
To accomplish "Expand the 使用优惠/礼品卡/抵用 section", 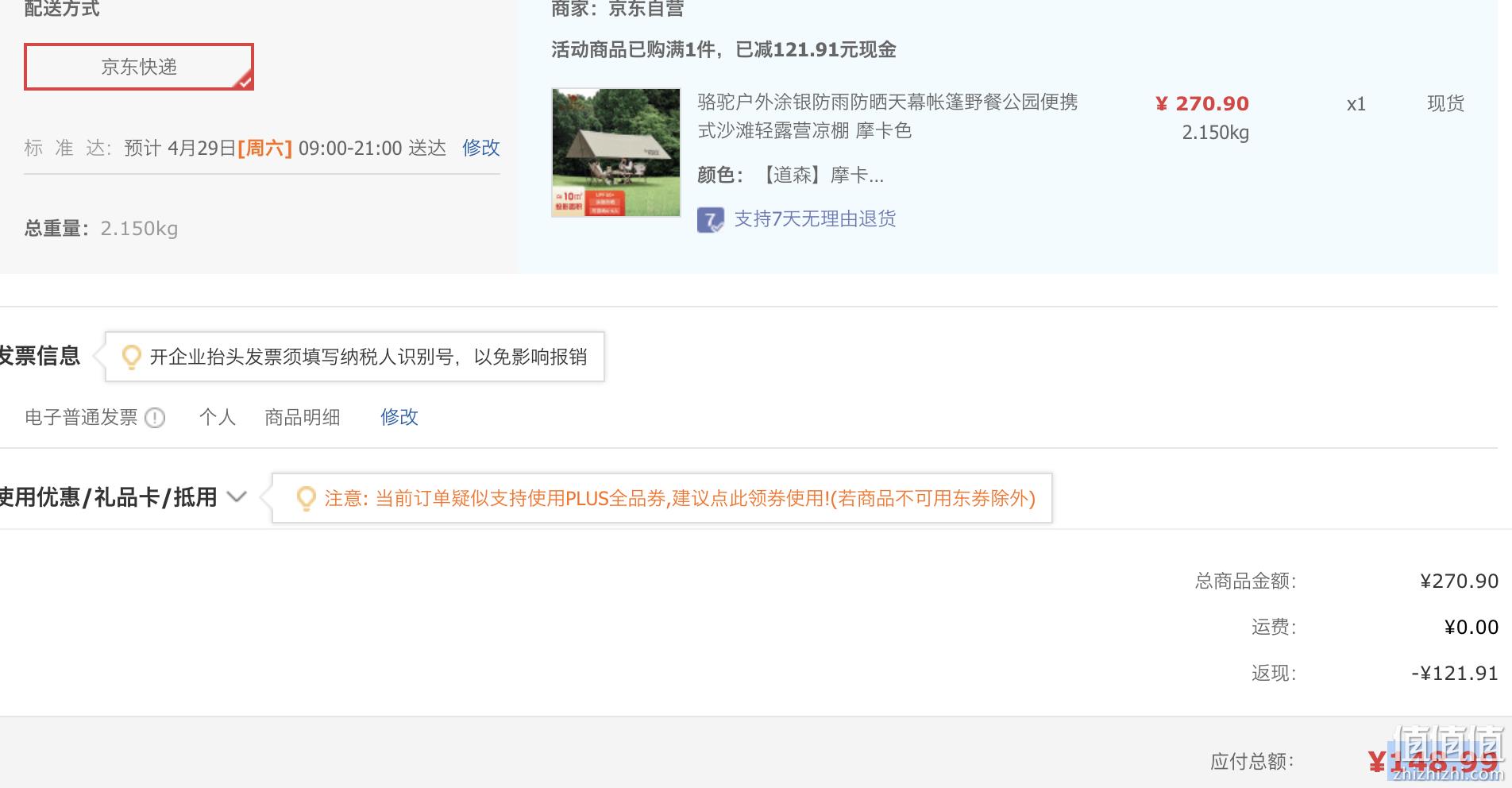I will [108, 498].
